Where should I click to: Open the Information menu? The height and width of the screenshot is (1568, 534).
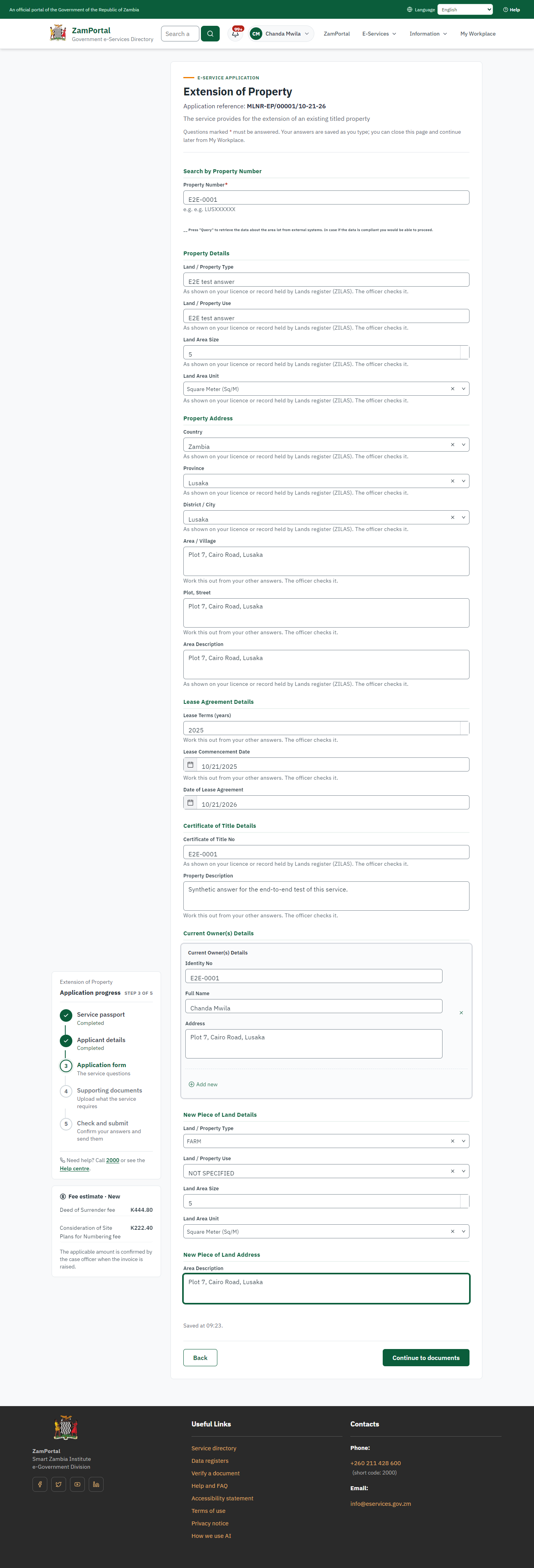pos(428,34)
